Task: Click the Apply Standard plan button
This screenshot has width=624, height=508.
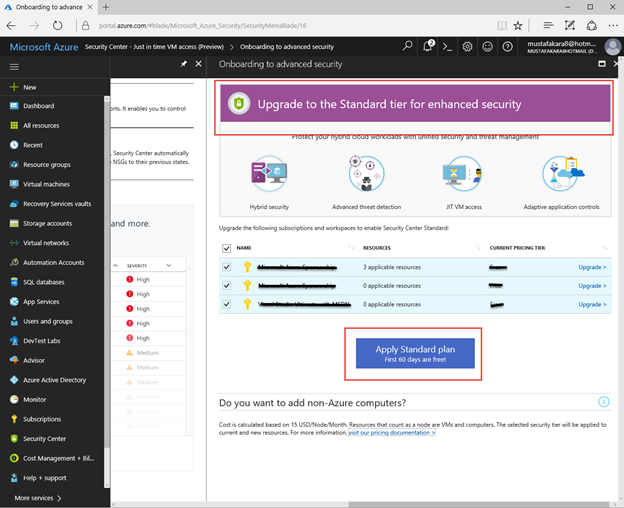Action: [x=415, y=353]
